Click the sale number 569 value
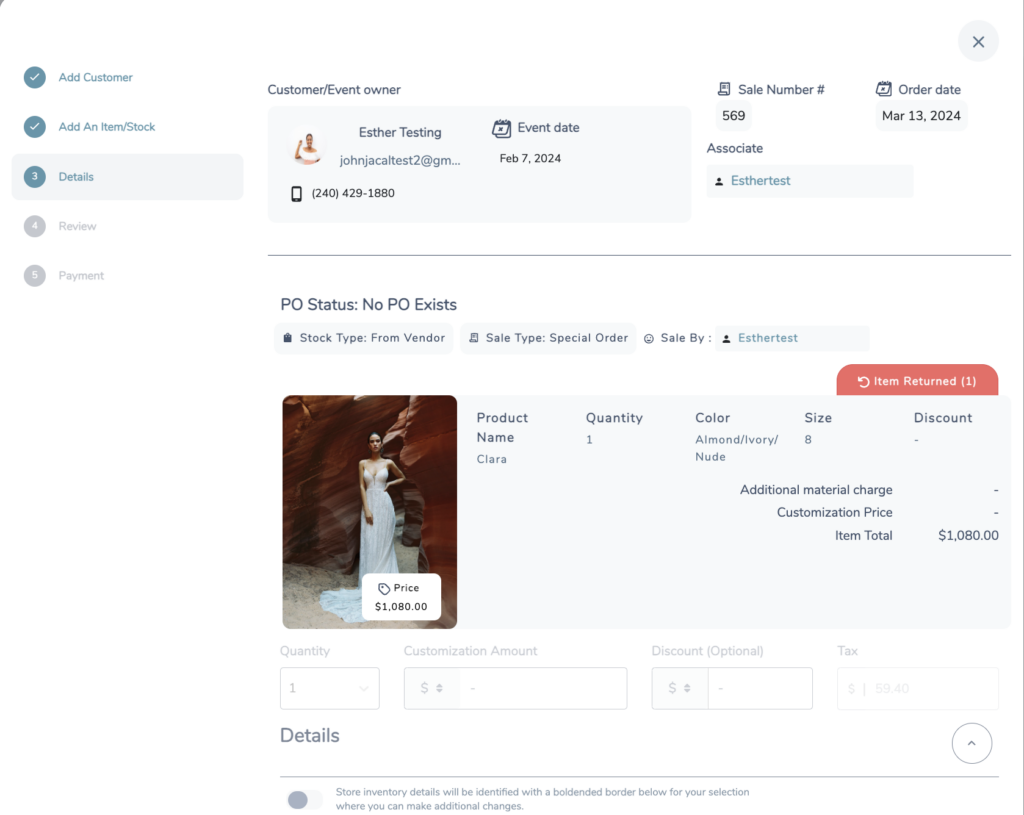 click(x=733, y=116)
